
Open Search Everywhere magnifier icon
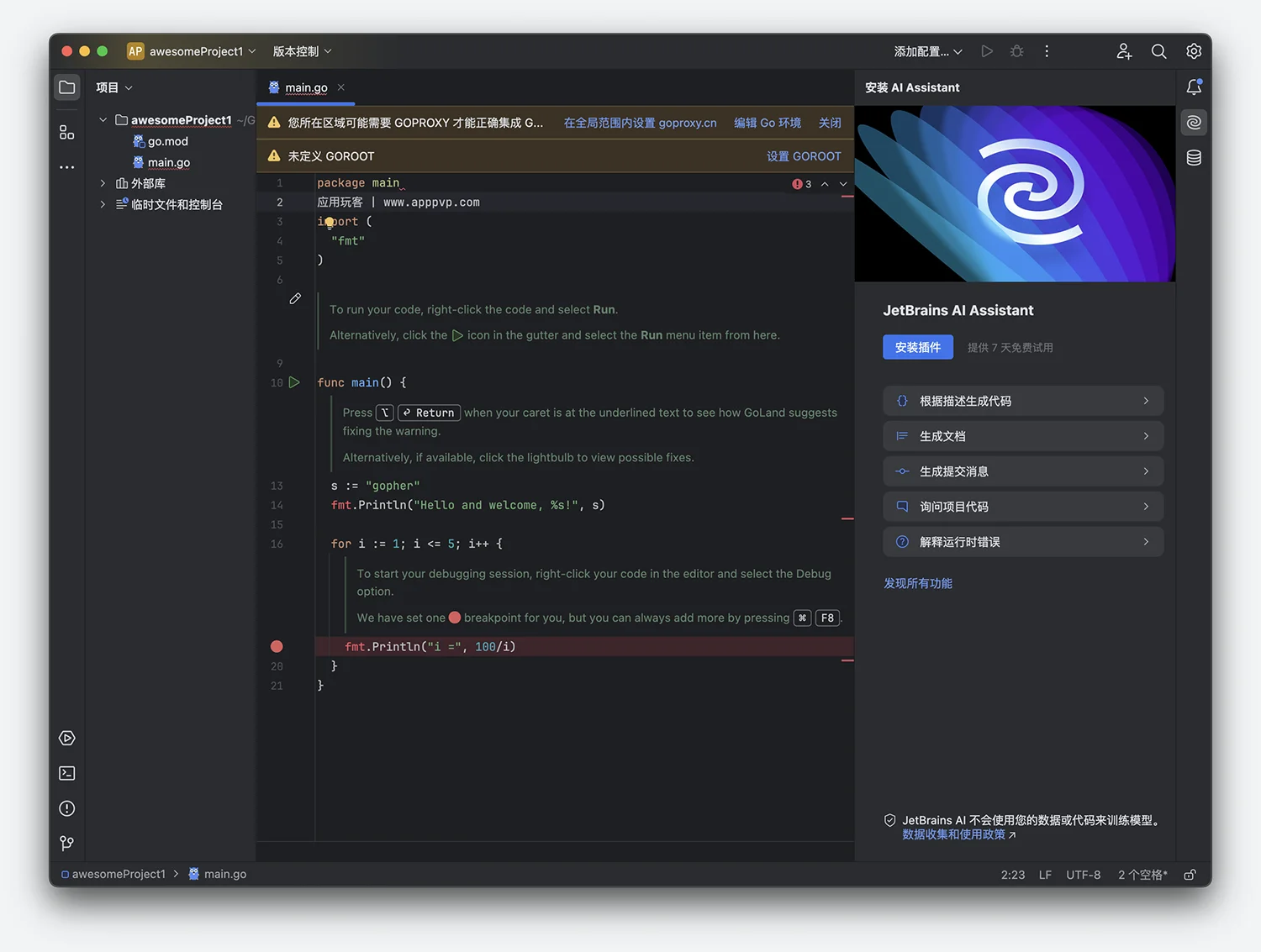click(1158, 51)
